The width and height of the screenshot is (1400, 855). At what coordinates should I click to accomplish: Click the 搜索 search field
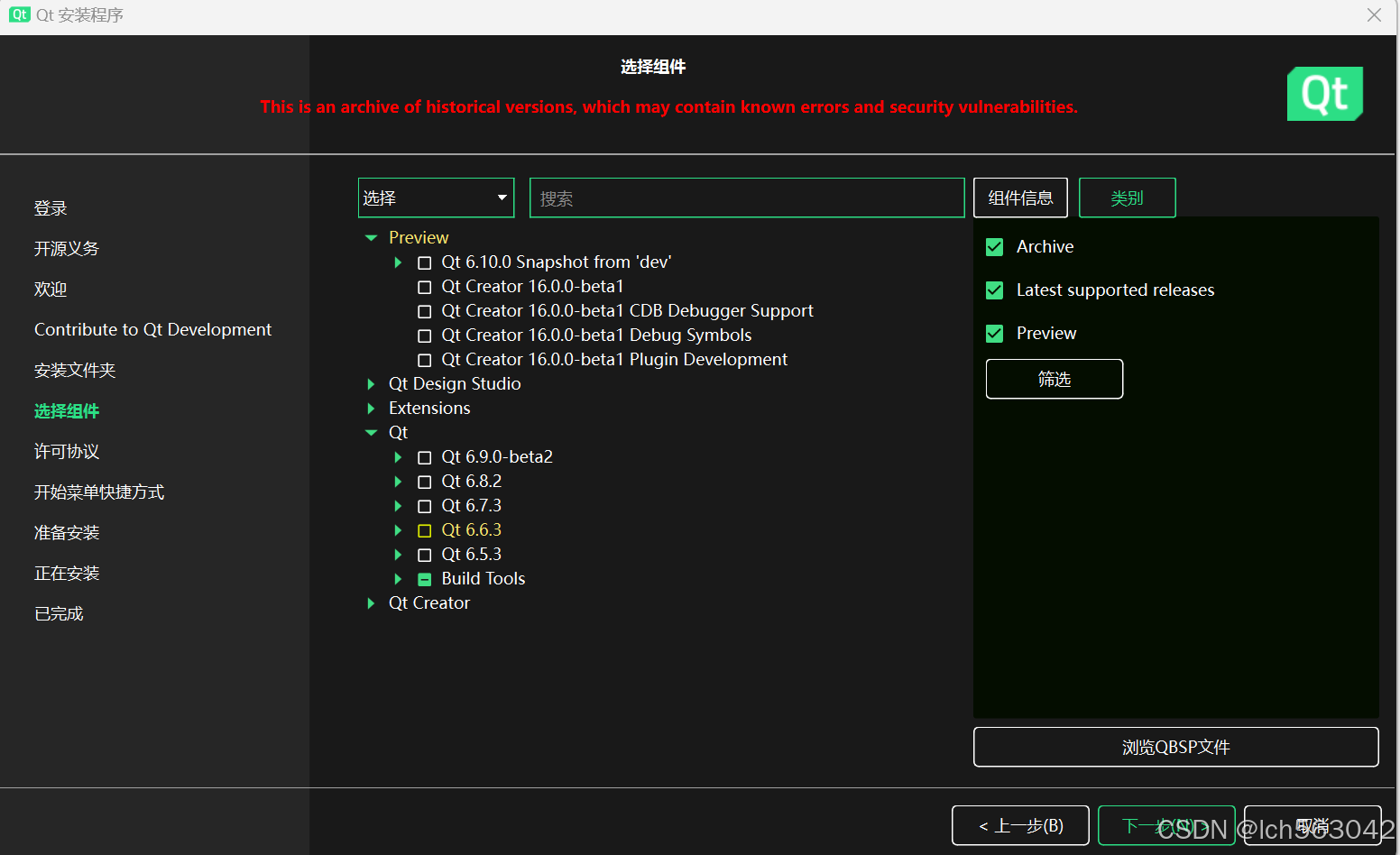(747, 198)
